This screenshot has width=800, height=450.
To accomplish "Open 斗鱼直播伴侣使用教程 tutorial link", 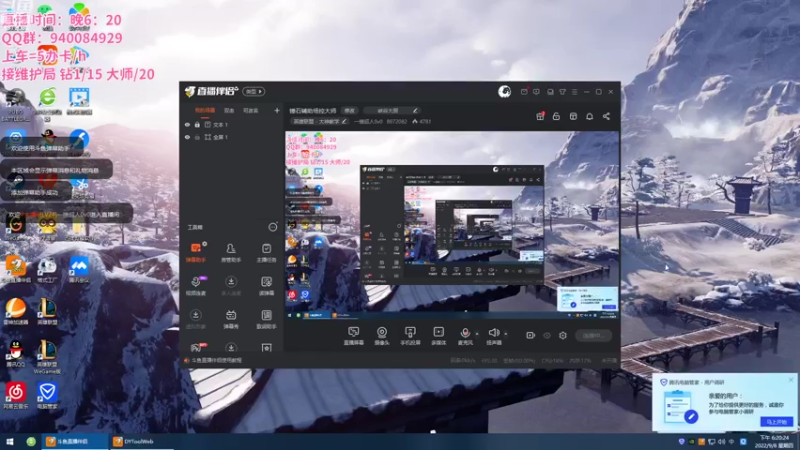I will point(216,360).
